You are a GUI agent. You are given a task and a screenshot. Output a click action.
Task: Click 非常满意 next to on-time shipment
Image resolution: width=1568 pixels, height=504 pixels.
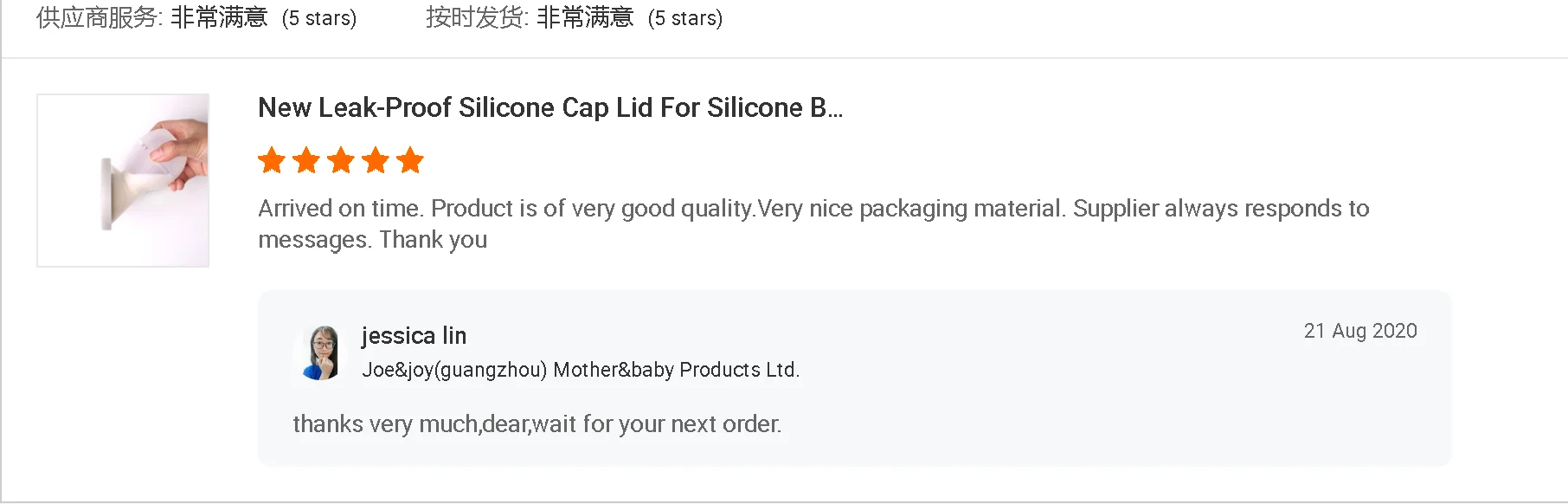[585, 18]
